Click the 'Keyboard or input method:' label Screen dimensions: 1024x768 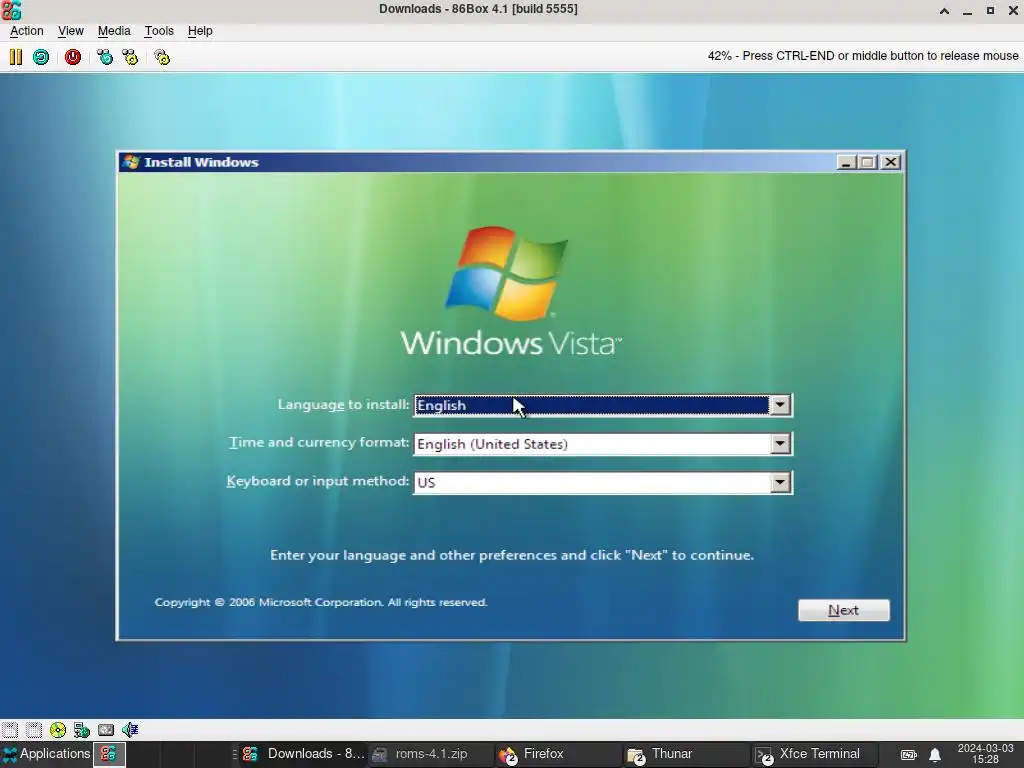tap(318, 481)
